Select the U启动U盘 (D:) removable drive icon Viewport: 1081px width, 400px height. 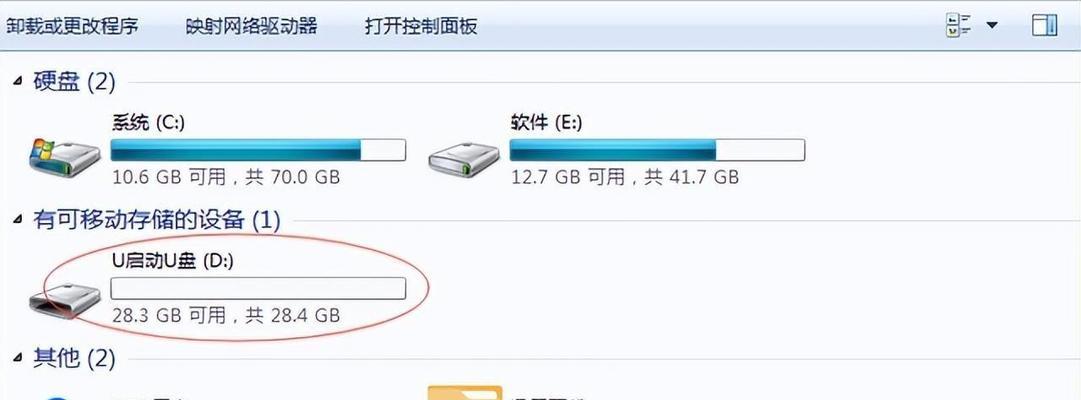pos(65,299)
